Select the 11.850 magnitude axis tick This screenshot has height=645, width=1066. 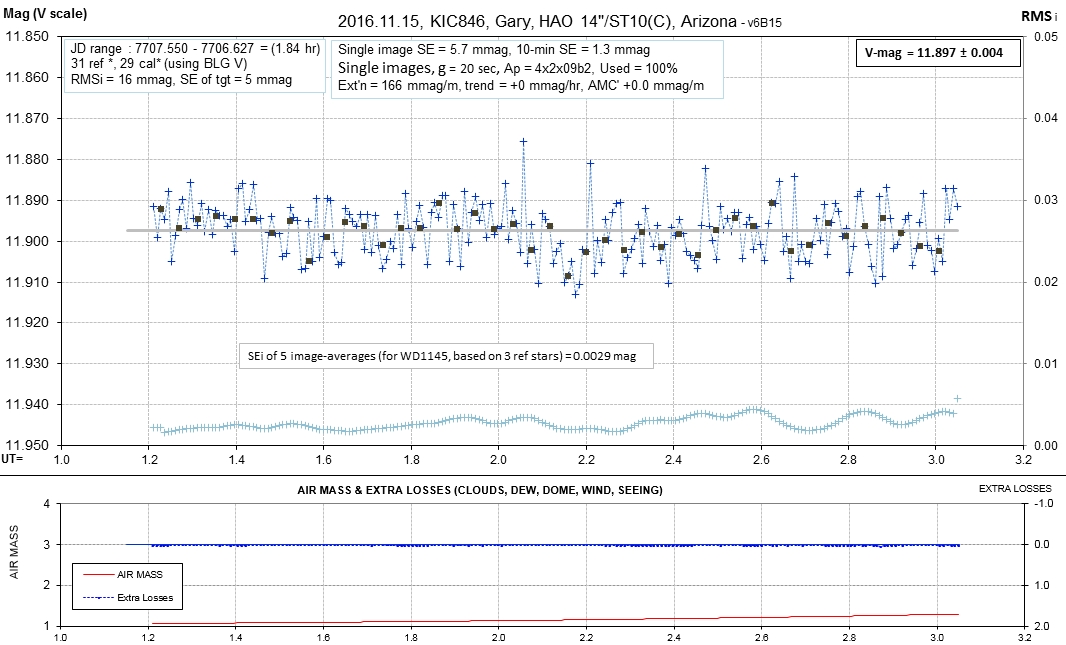pos(27,36)
